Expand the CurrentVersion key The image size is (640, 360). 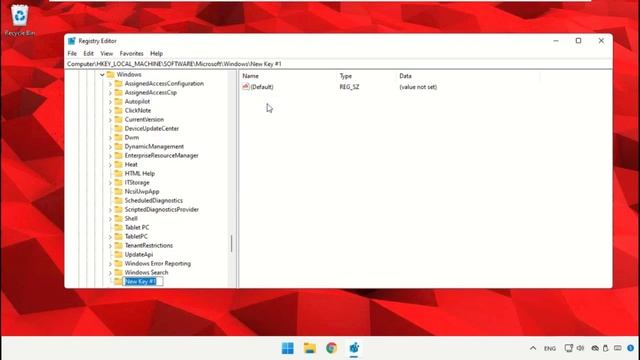[x=110, y=120]
